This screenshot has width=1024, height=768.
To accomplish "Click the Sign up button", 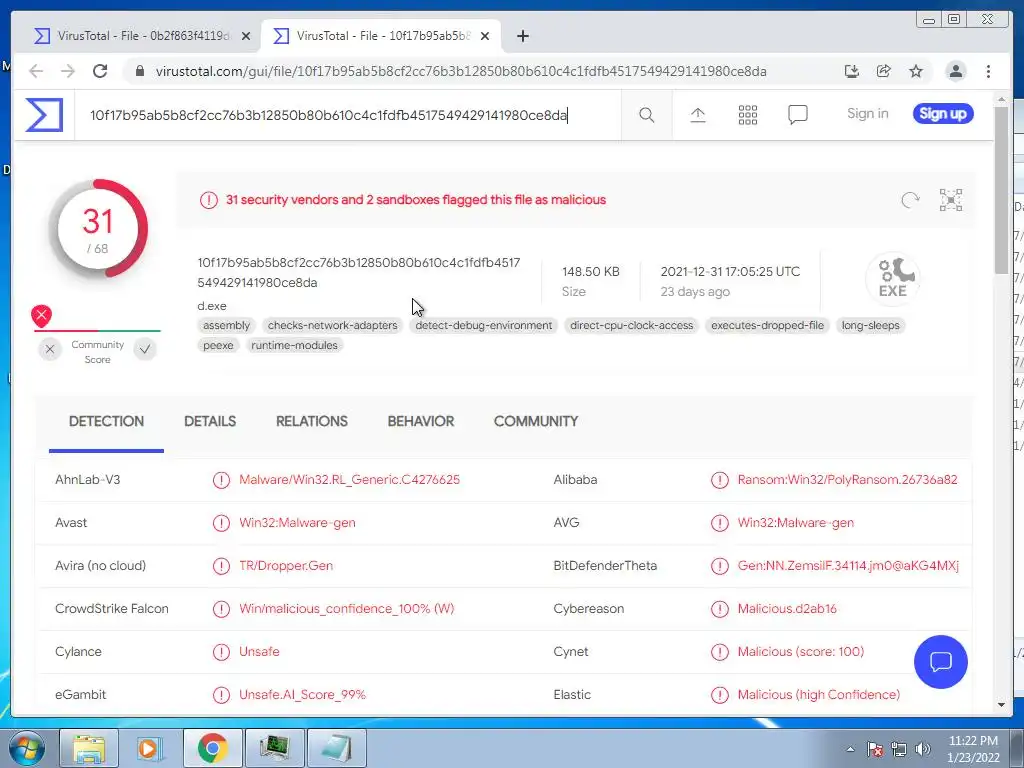I will (x=943, y=114).
